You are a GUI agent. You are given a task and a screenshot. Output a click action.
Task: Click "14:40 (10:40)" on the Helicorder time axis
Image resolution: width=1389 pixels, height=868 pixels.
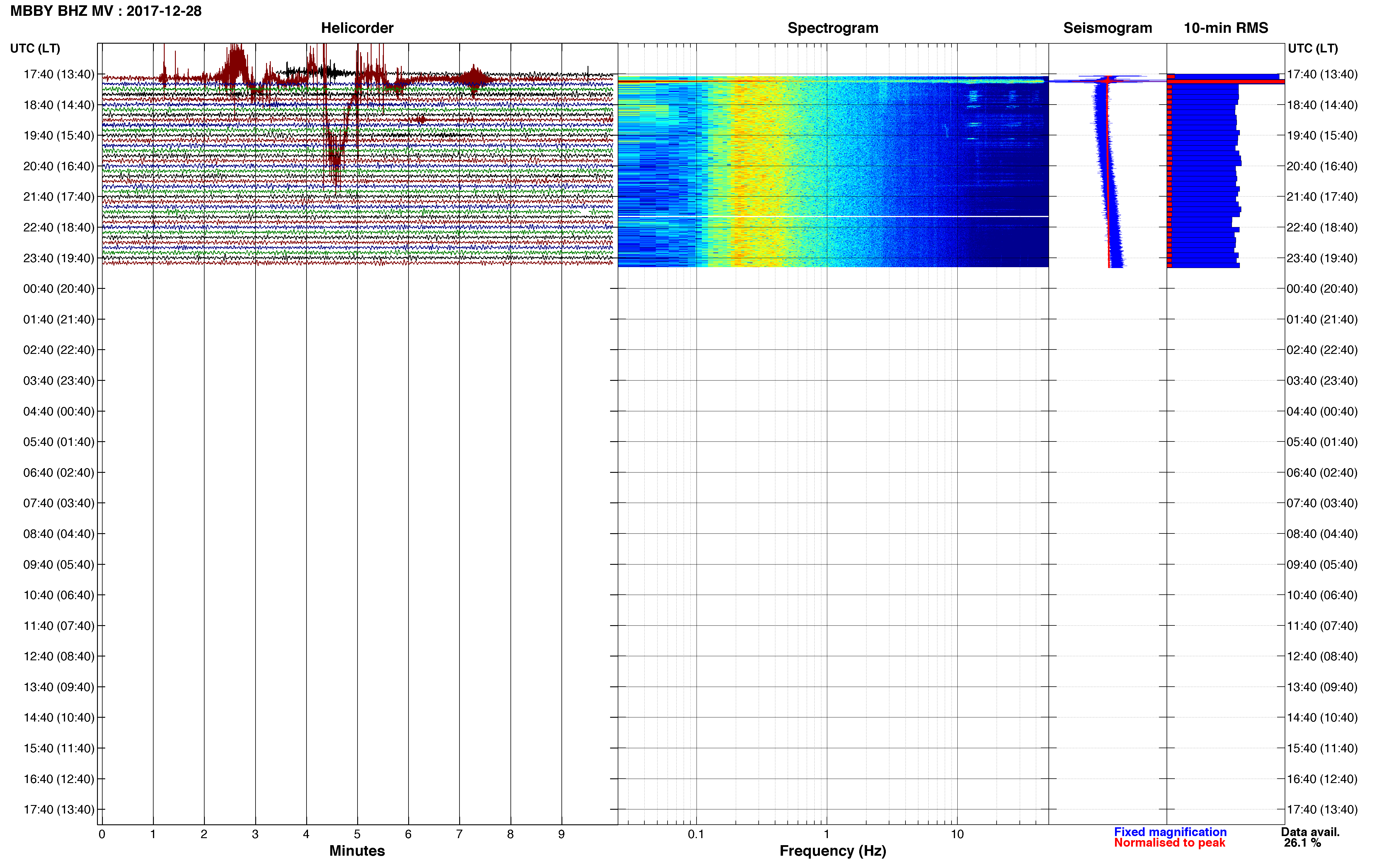click(59, 717)
